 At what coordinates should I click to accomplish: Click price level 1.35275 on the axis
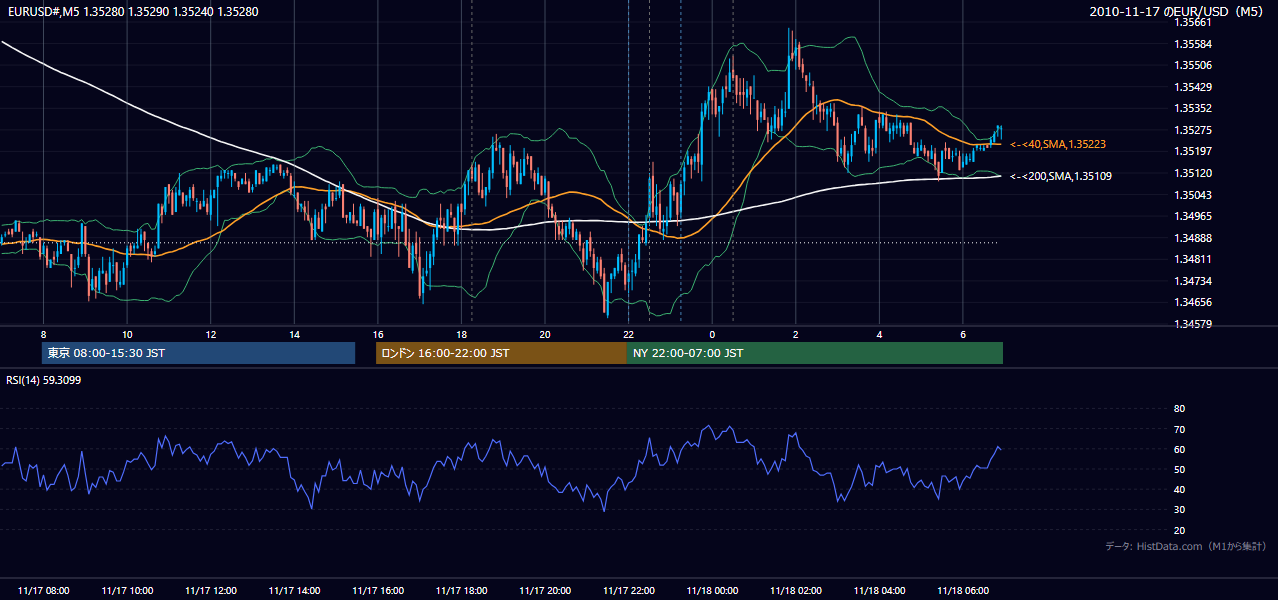[x=1195, y=130]
